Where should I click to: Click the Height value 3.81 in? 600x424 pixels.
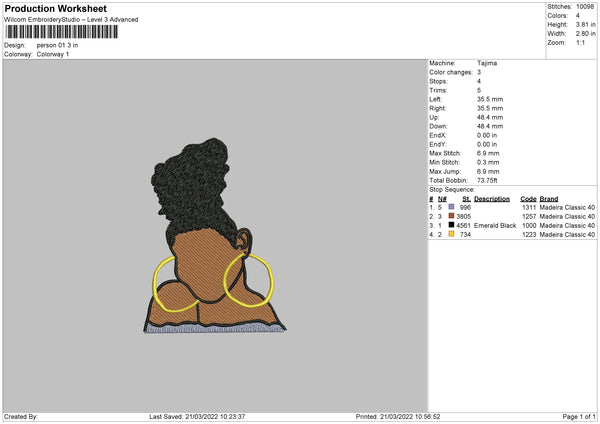point(585,24)
